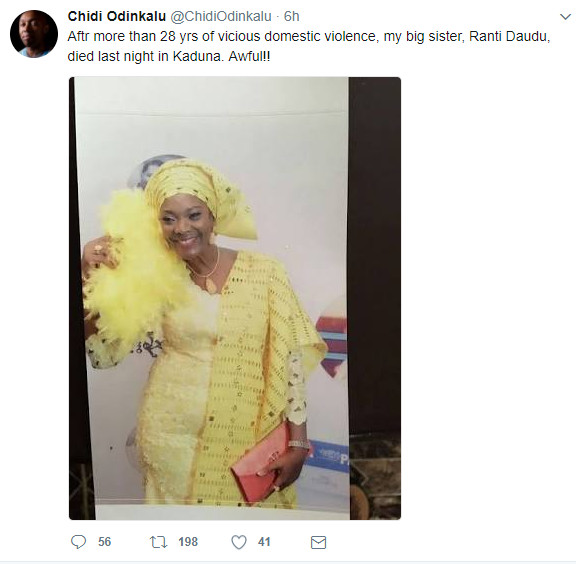Image resolution: width=576 pixels, height=564 pixels.
Task: Show the 198 retweets count
Action: click(188, 542)
